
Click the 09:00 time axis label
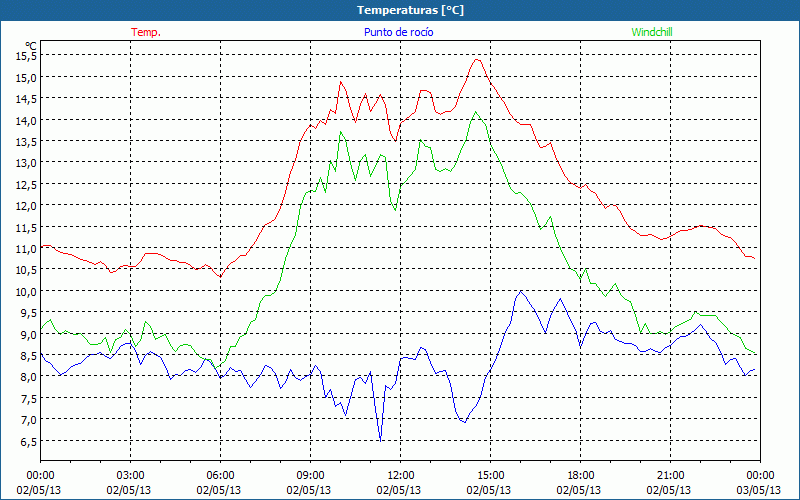point(311,475)
